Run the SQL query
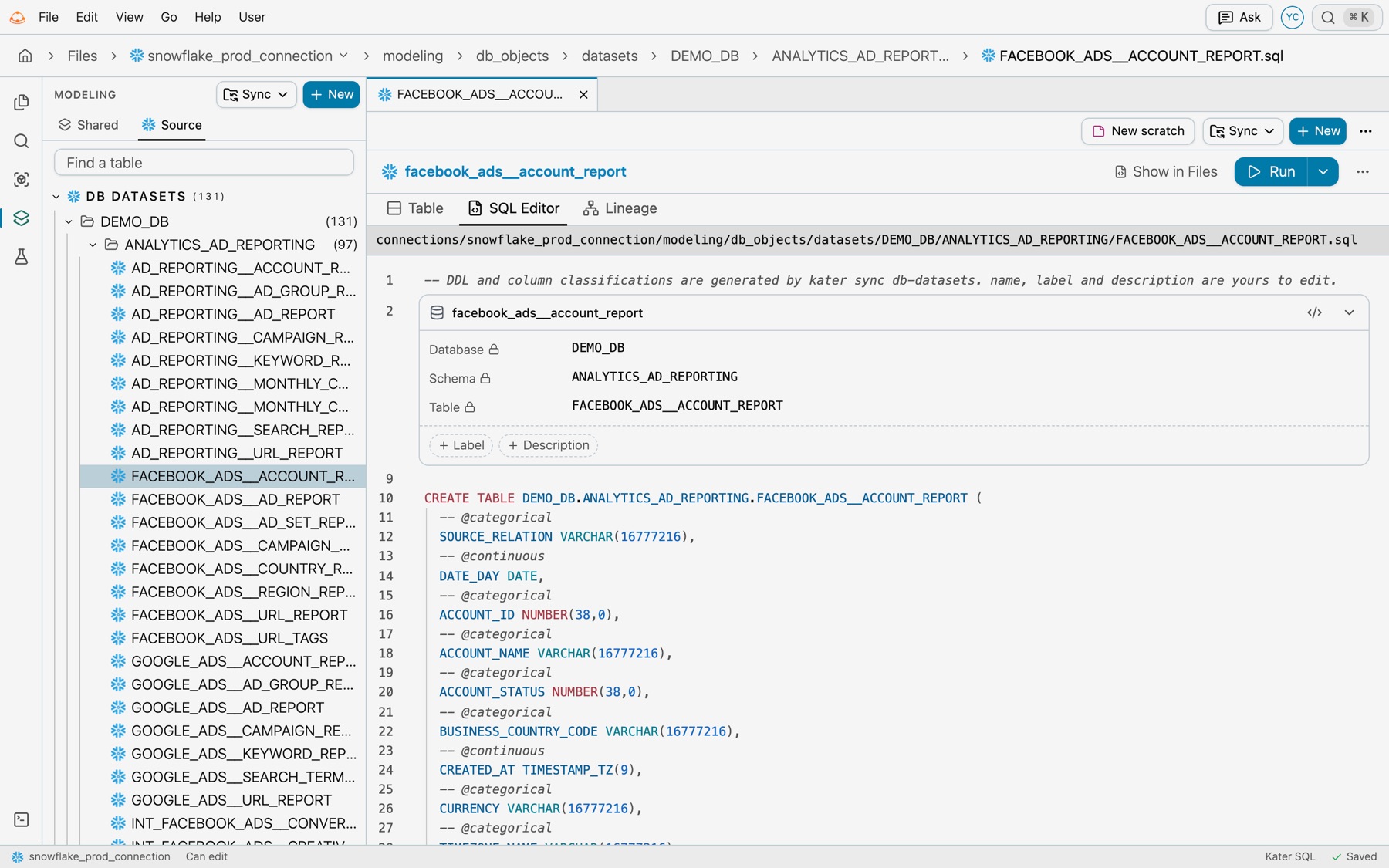The height and width of the screenshot is (868, 1389). [1271, 172]
